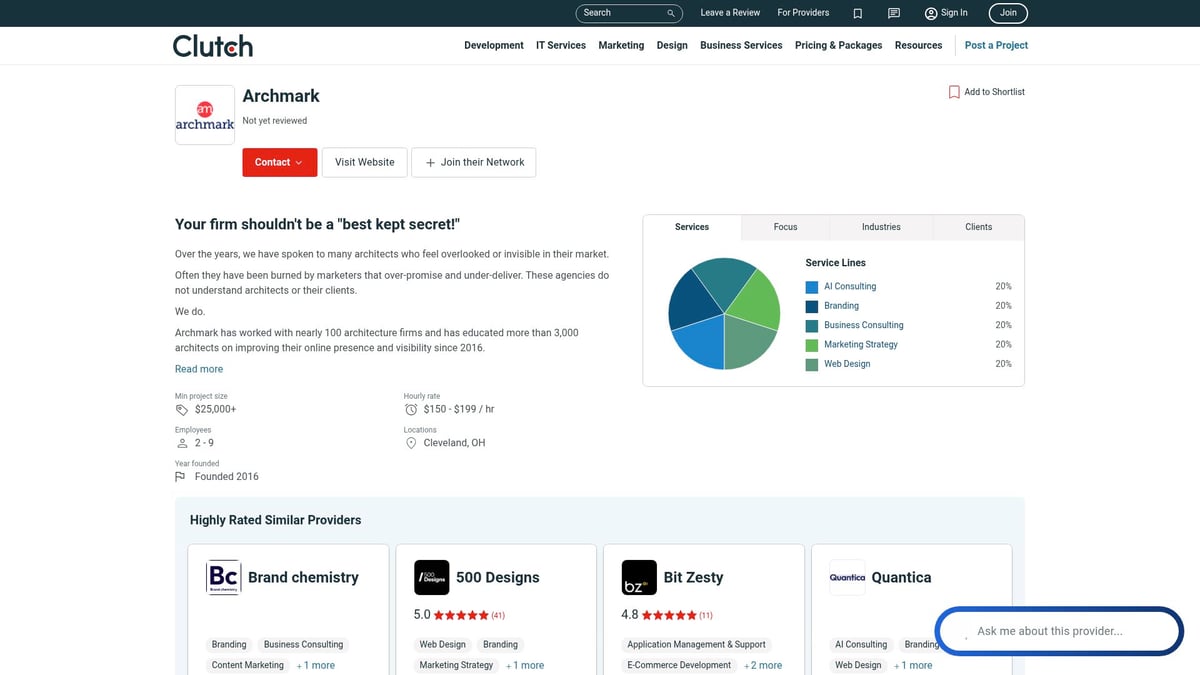Click the search magnifier icon

(671, 13)
